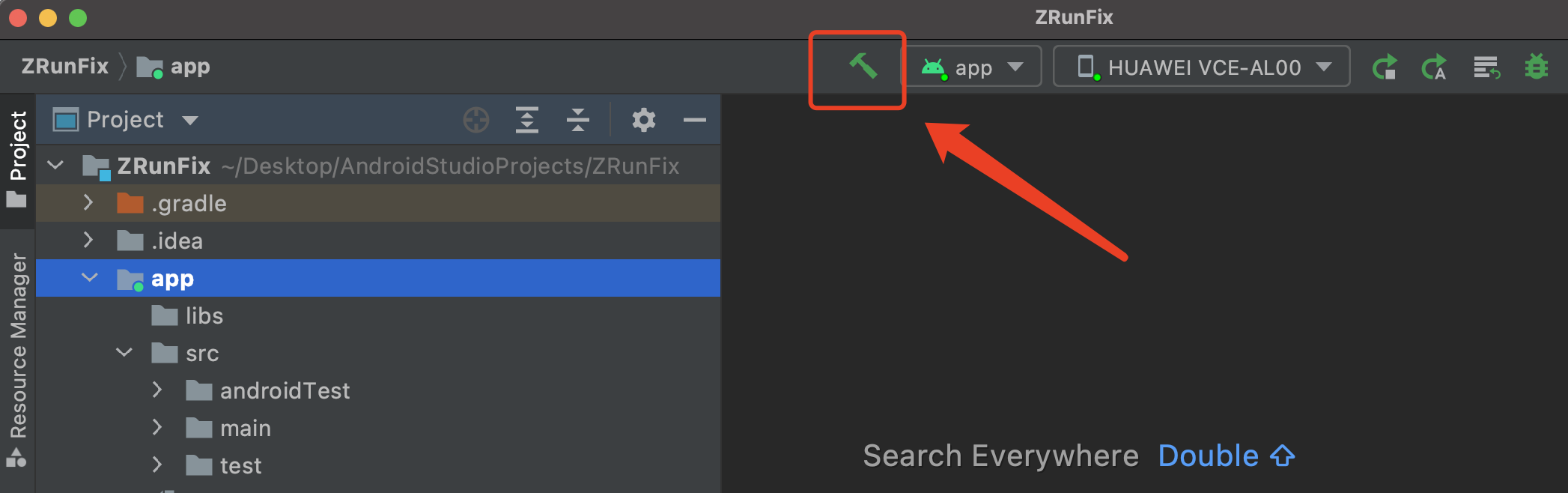This screenshot has height=493, width=1568.
Task: Click the Select Opened File crosshair icon
Action: 475,120
